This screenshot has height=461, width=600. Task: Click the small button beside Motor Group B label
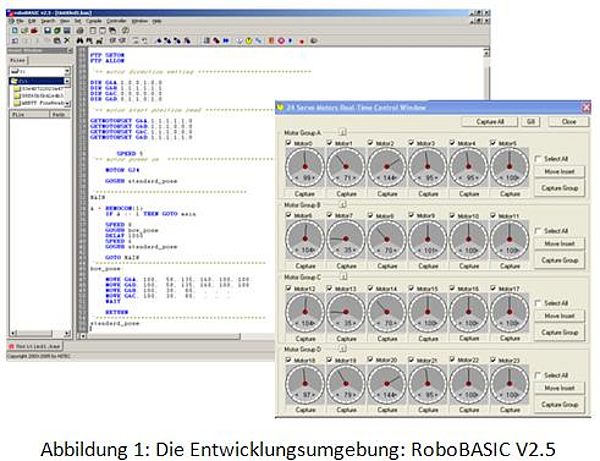coord(343,205)
